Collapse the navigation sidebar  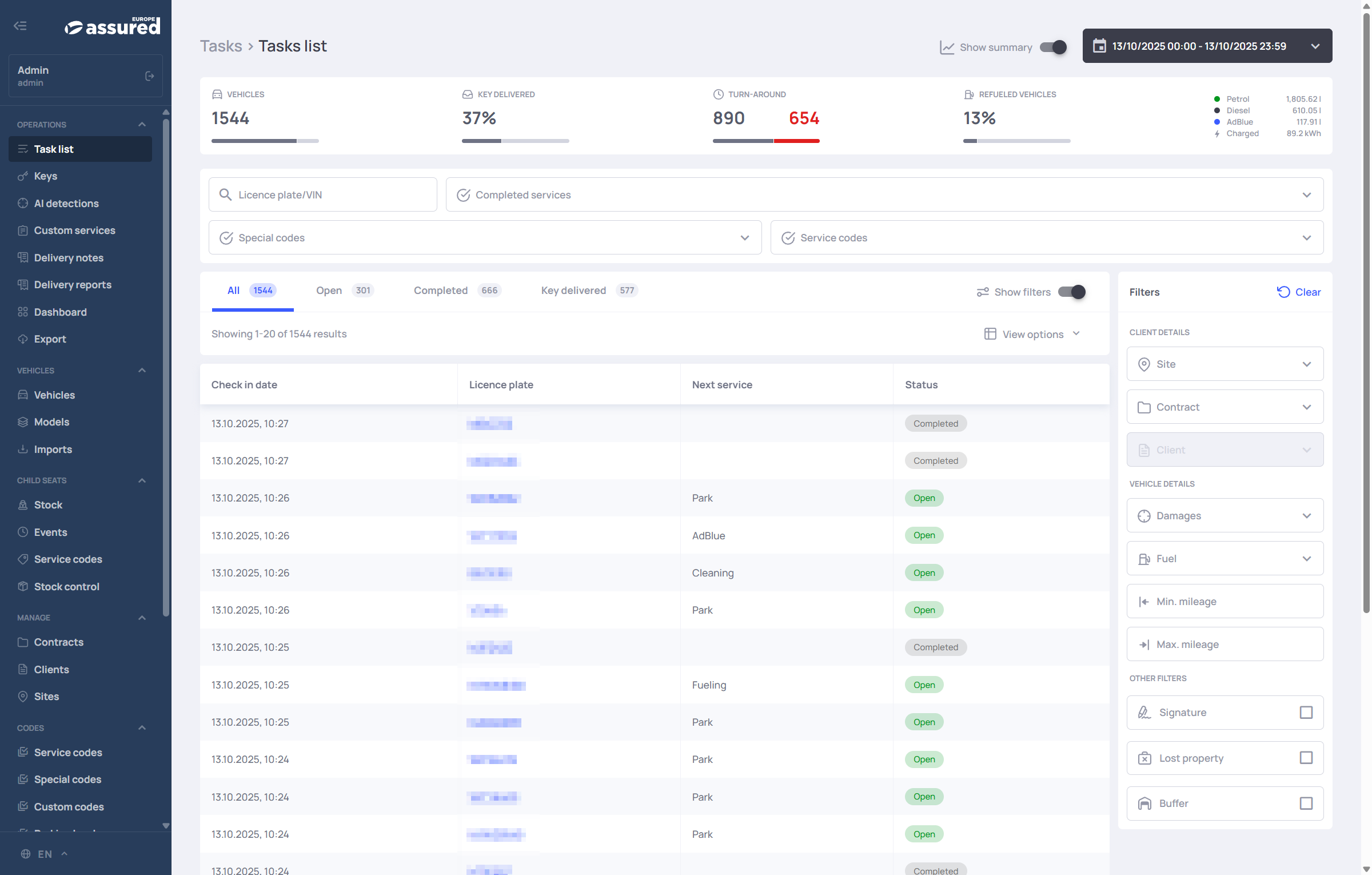tap(20, 26)
